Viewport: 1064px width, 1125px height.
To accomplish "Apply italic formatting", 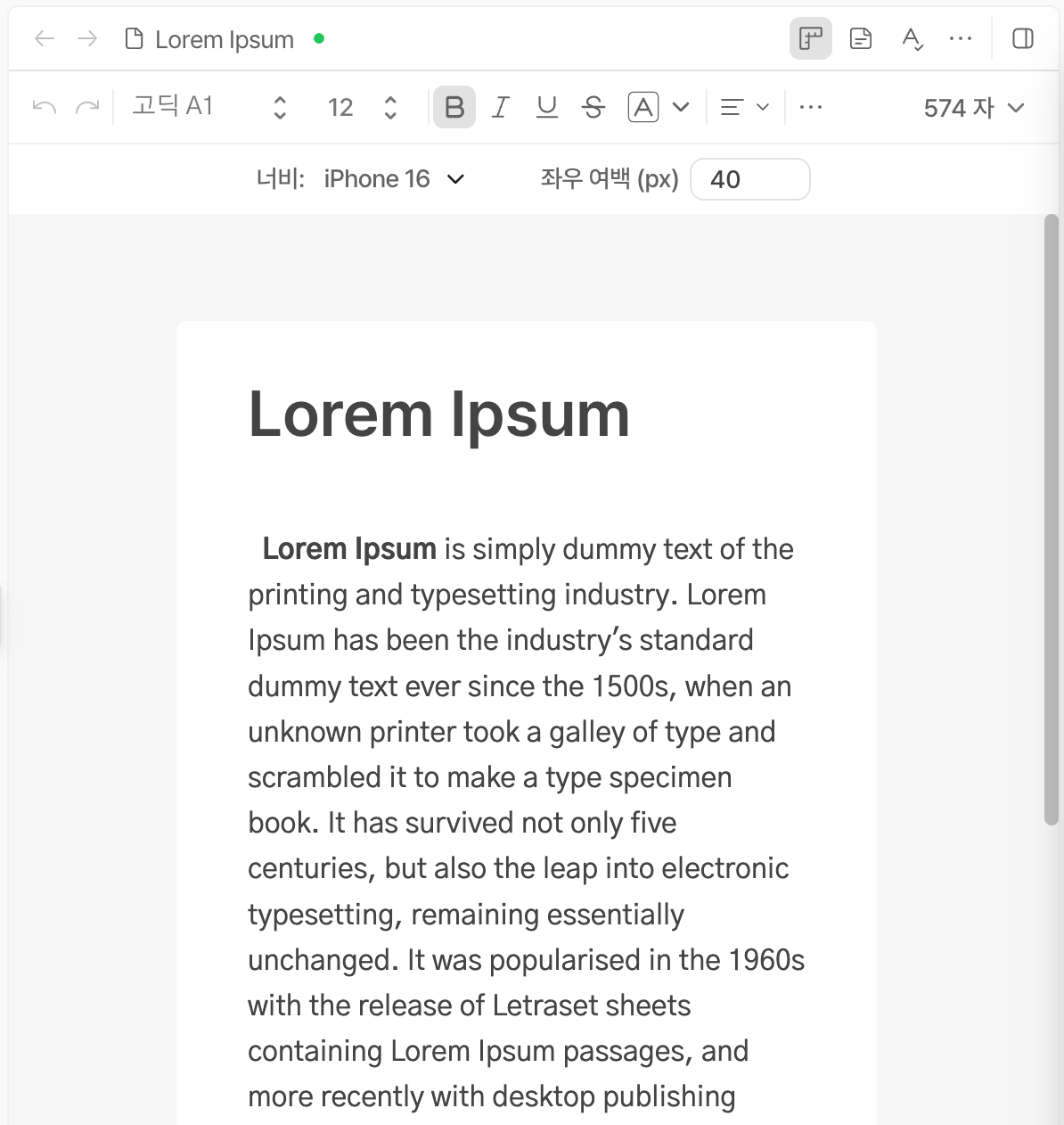I will [x=500, y=107].
